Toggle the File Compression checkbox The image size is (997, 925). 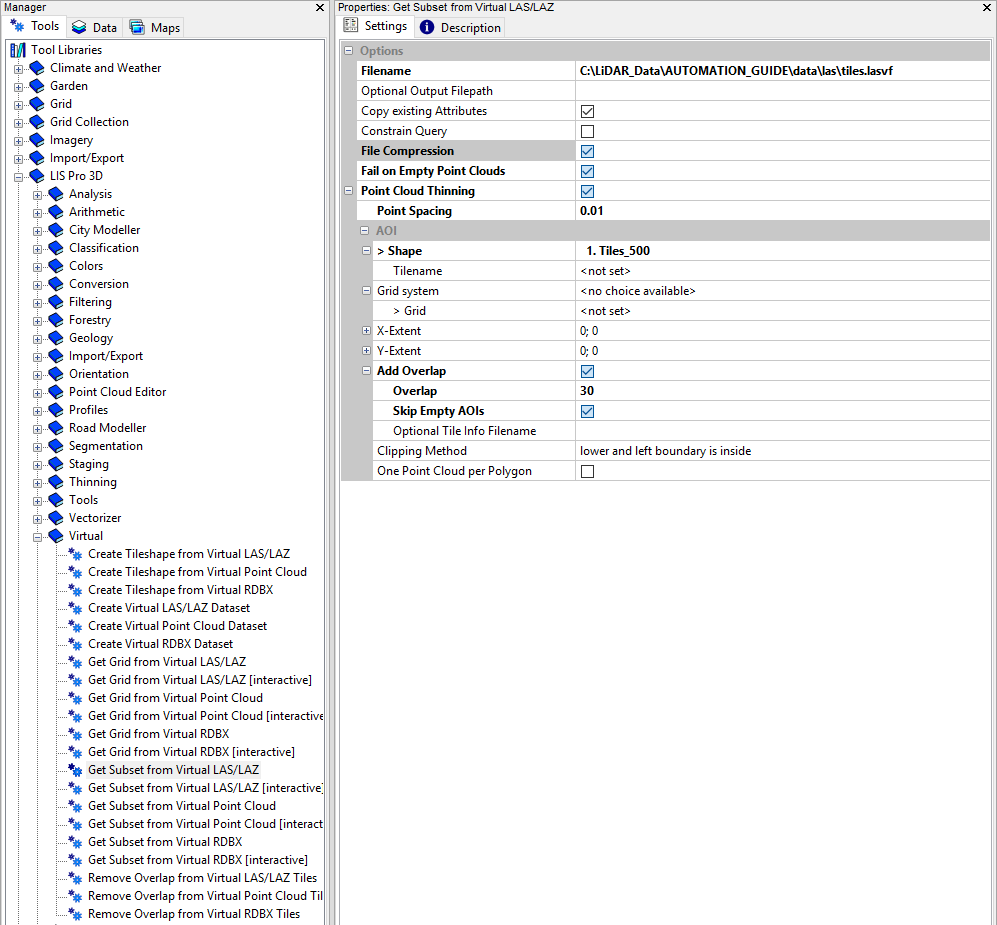[588, 151]
